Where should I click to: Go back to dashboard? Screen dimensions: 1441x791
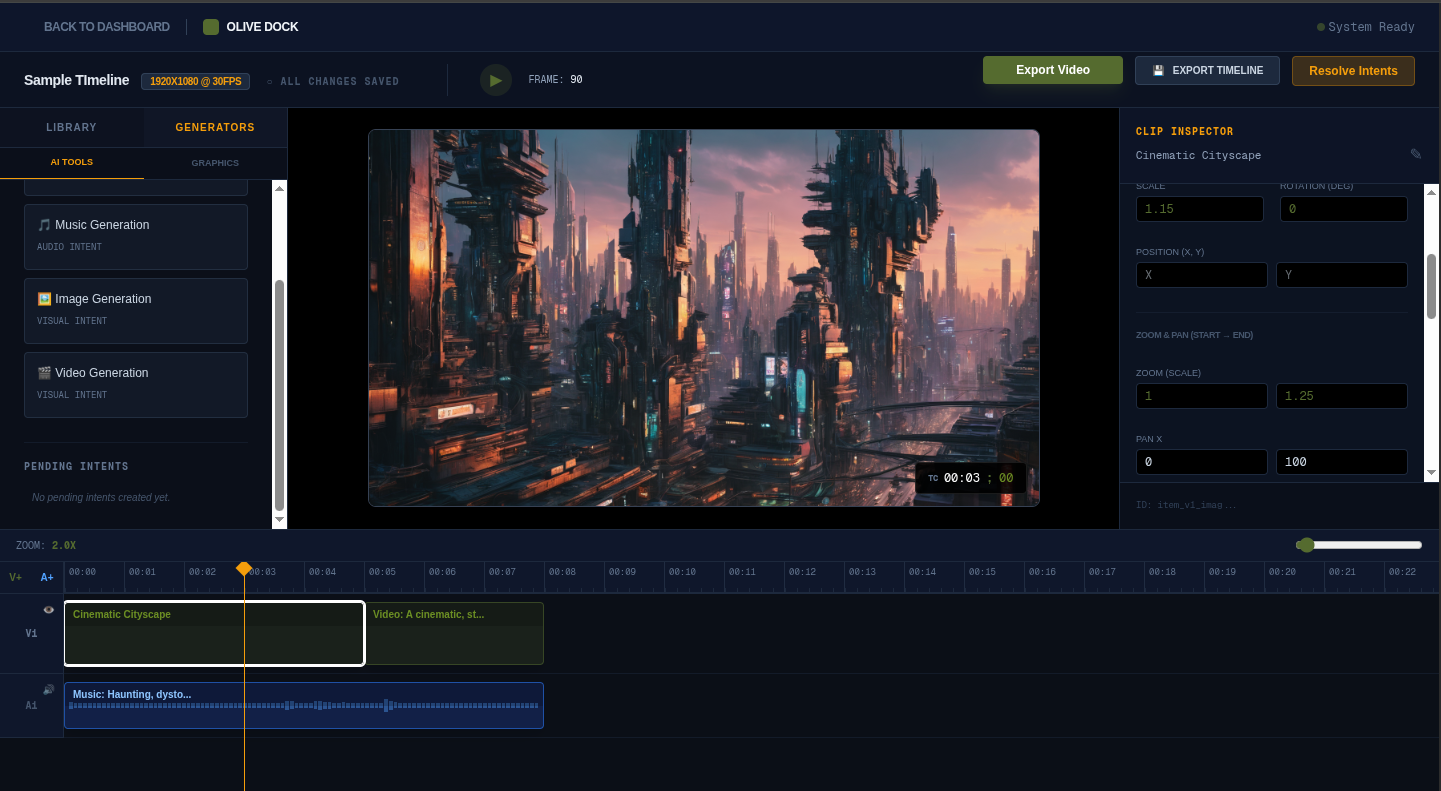click(x=106, y=27)
